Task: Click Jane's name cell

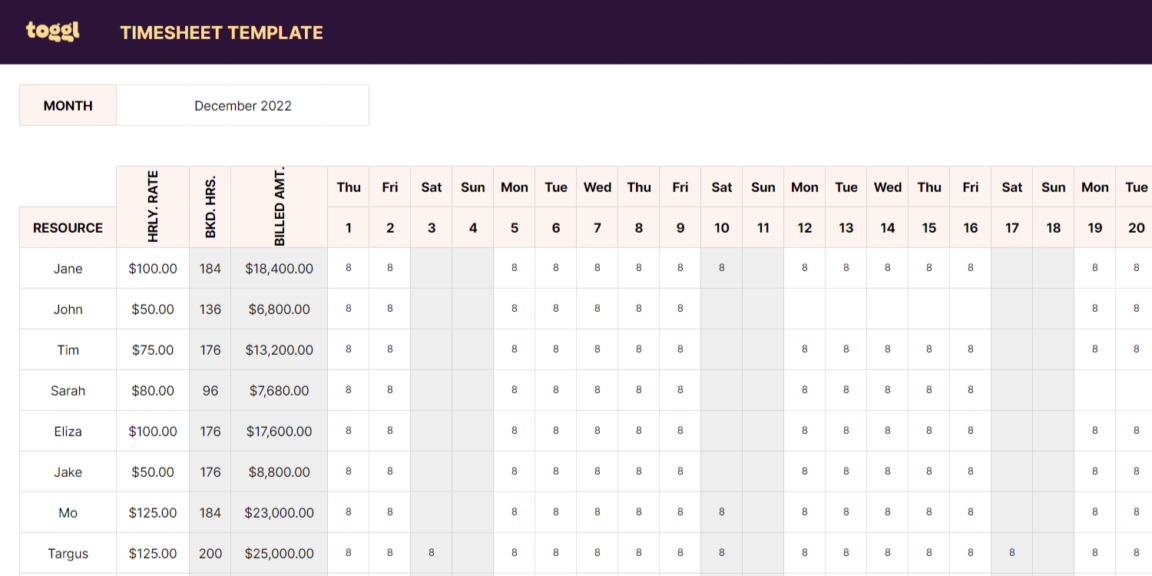Action: click(67, 268)
